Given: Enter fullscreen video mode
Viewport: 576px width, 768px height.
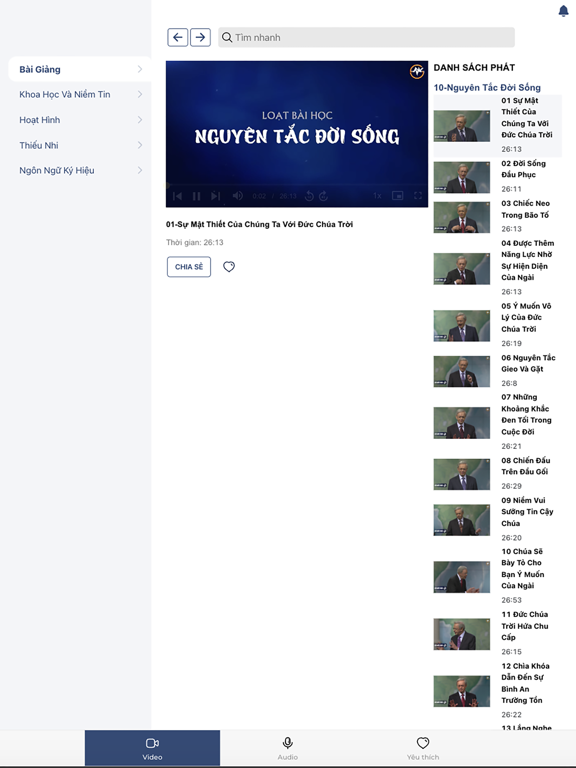Looking at the screenshot, I should point(418,196).
